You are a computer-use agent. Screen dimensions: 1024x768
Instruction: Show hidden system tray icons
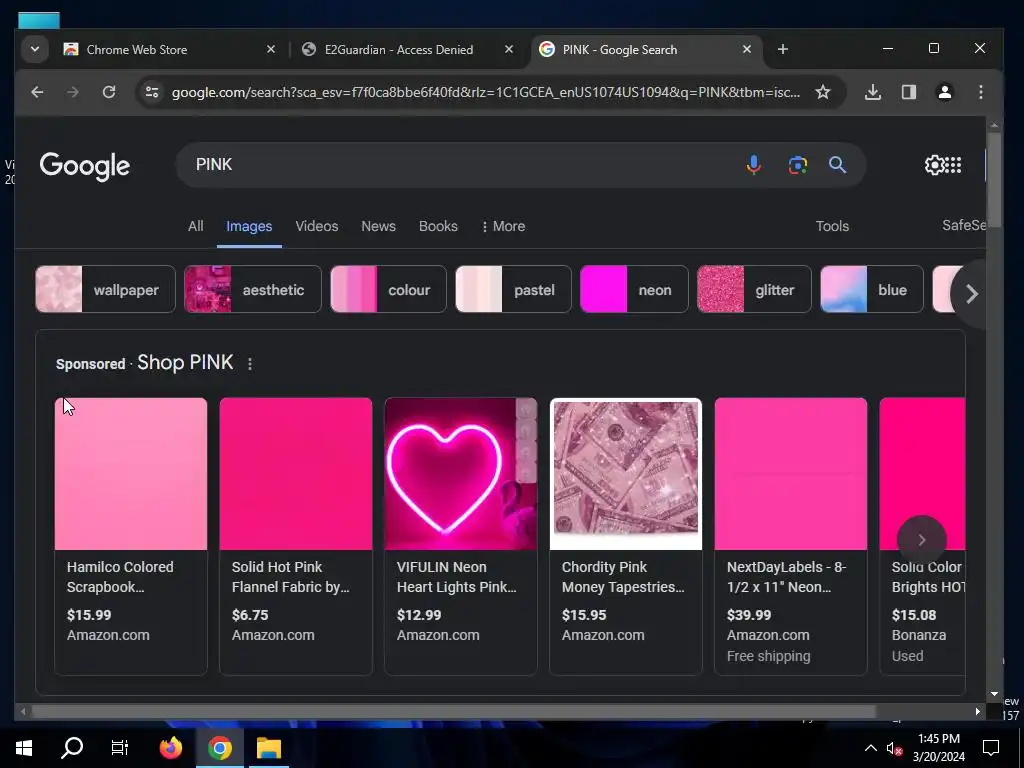point(871,748)
